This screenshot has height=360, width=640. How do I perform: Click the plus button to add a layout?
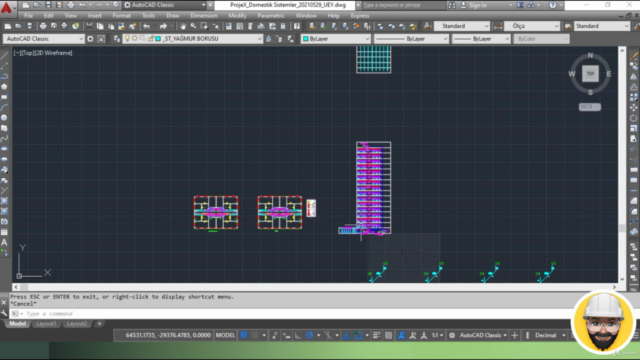(x=99, y=324)
